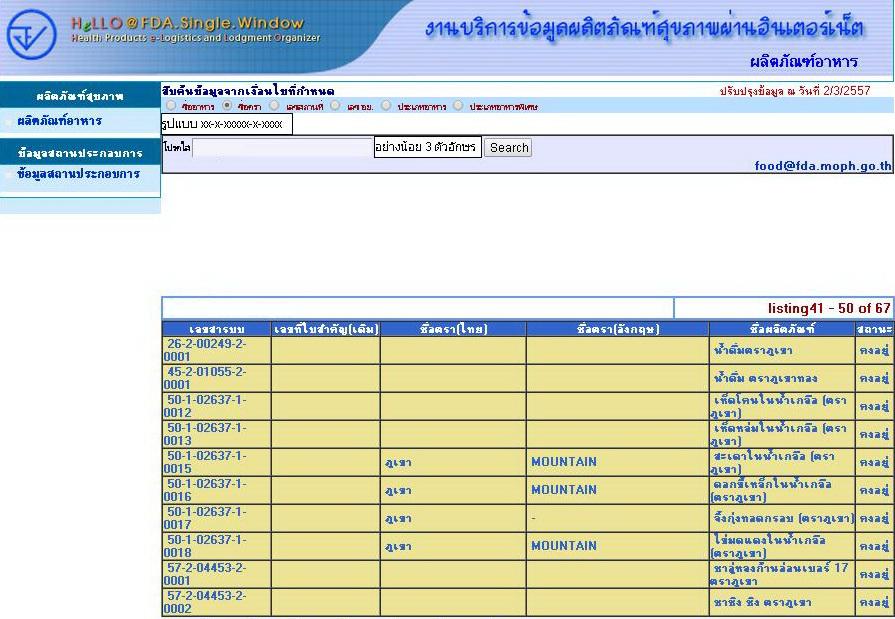Click serial number 50-1-02637-1-0016
The height and width of the screenshot is (619, 895).
coord(205,490)
